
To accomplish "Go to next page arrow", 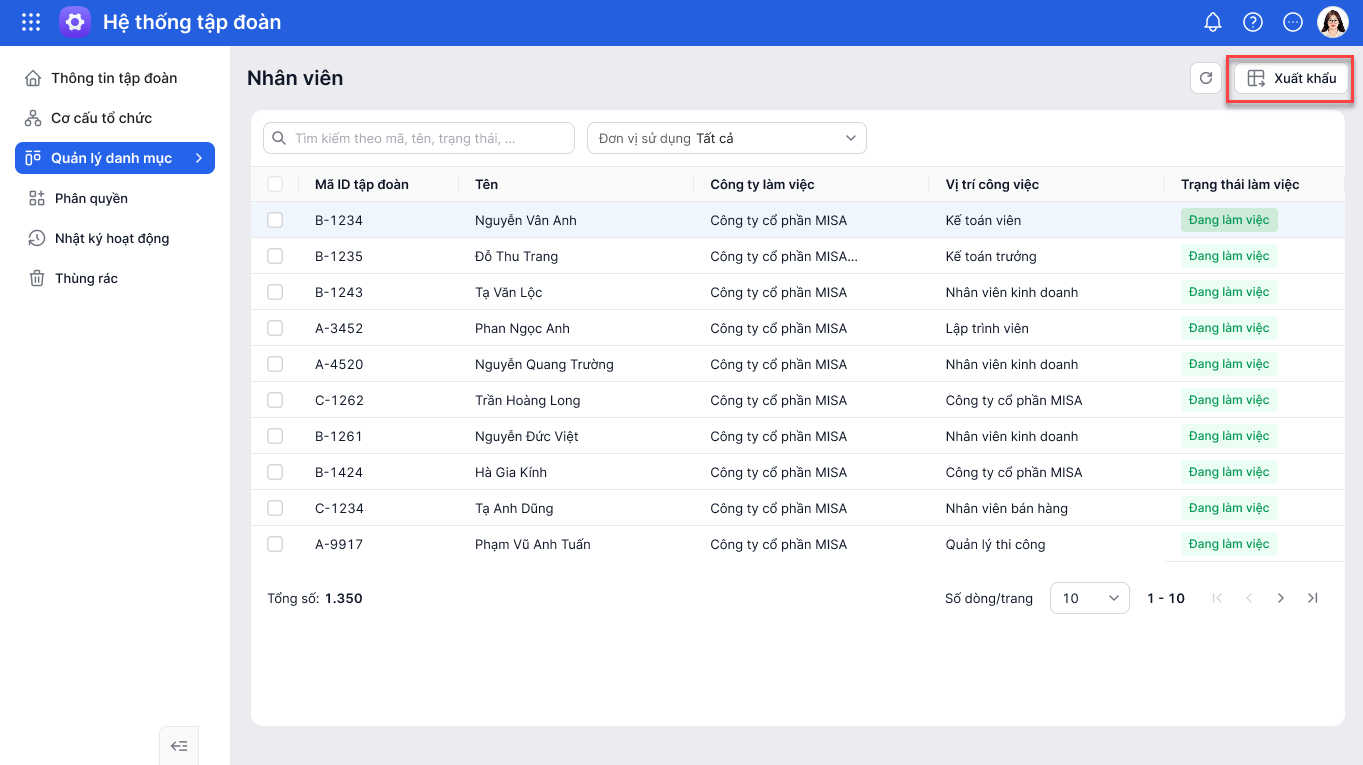I will pyautogui.click(x=1281, y=598).
